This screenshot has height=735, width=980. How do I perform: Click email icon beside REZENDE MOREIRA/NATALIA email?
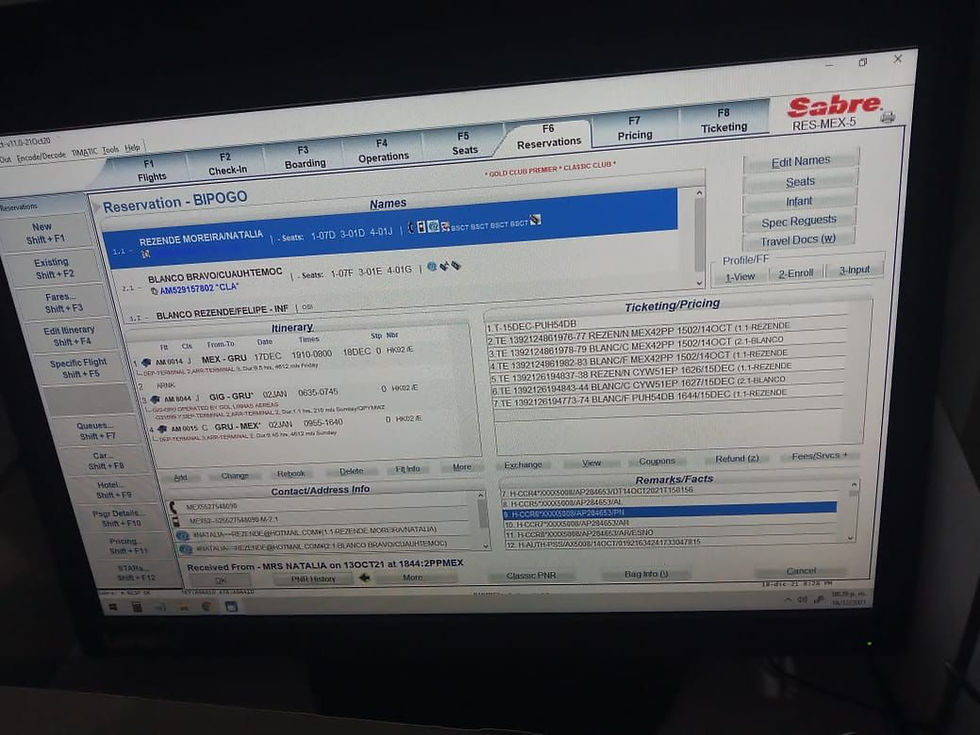[182, 536]
